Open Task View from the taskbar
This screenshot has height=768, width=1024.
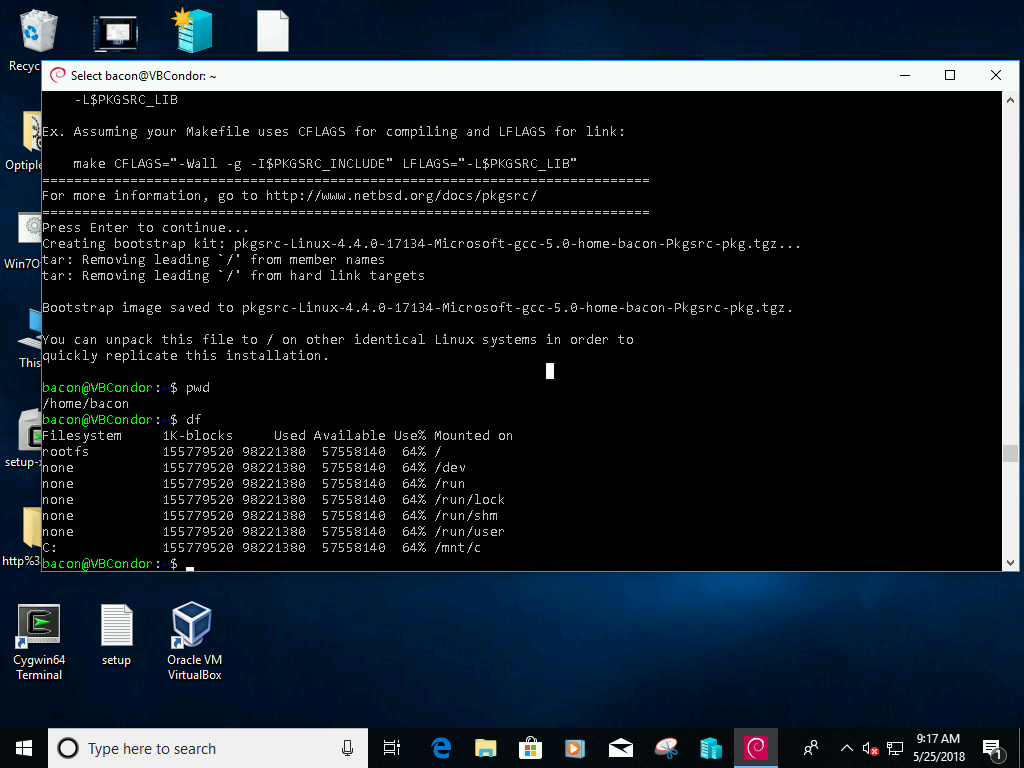[x=392, y=748]
